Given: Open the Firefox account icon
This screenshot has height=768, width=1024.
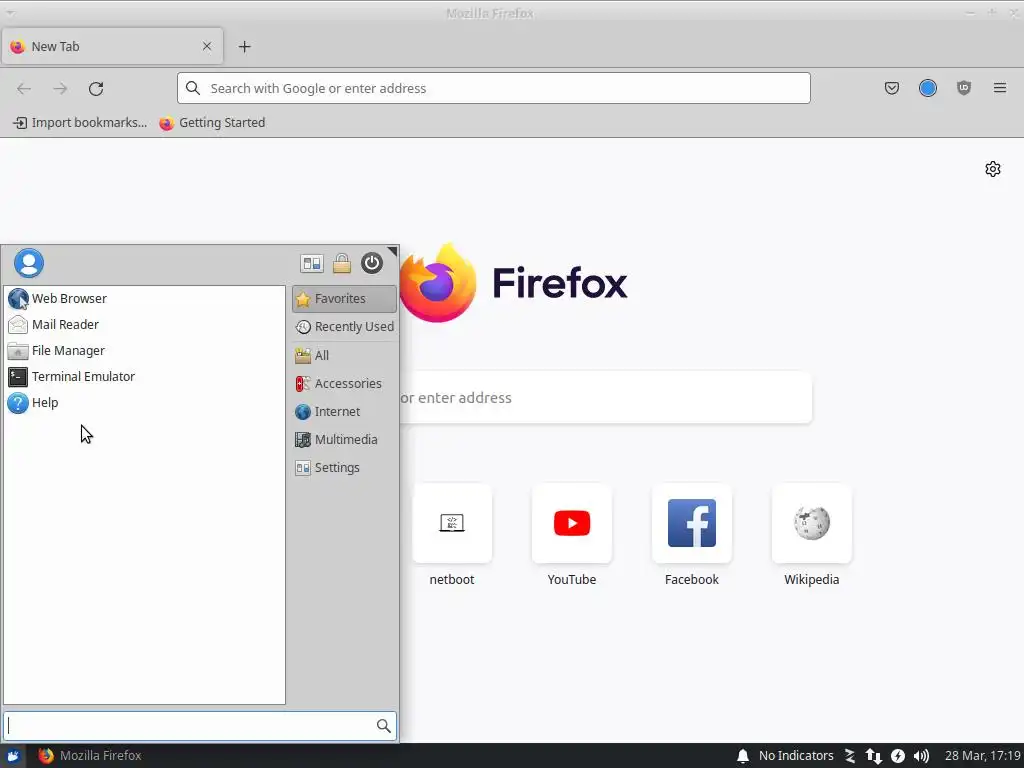Looking at the screenshot, I should [927, 88].
